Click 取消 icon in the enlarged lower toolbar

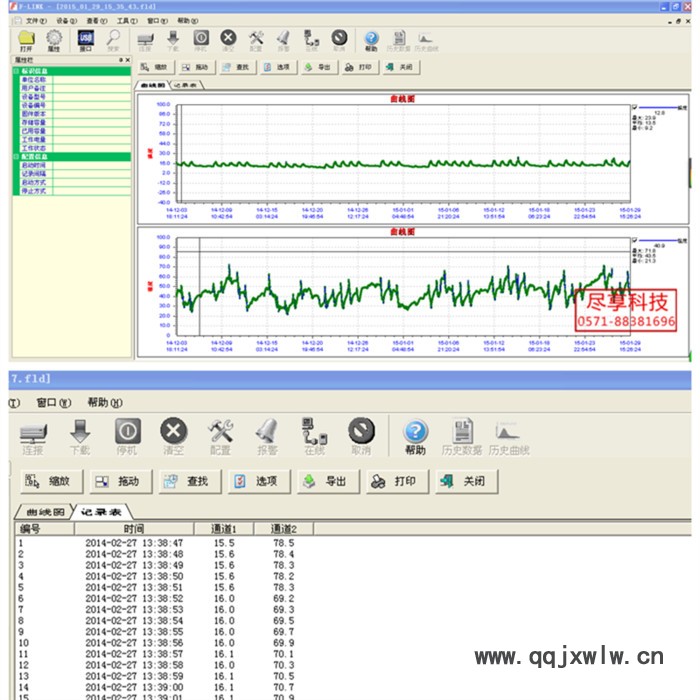(361, 437)
